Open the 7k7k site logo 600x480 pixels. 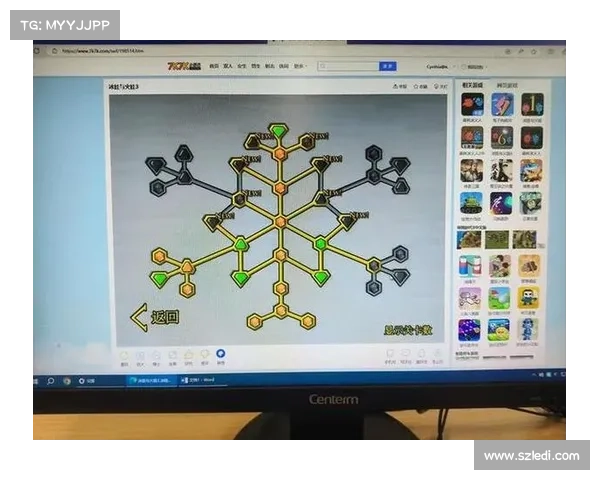[181, 66]
